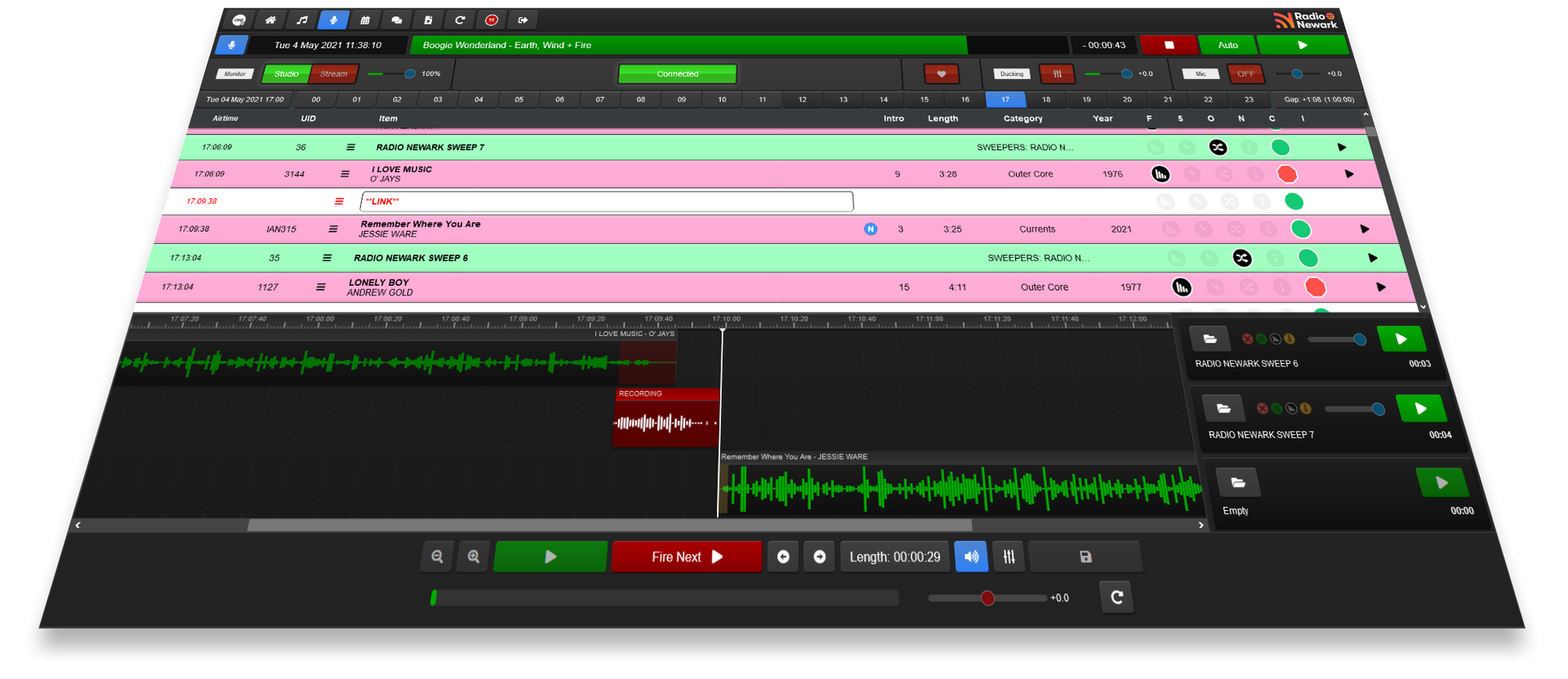1568x679 pixels.
Task: Toggle the Mic OFF switch
Action: pos(1245,74)
